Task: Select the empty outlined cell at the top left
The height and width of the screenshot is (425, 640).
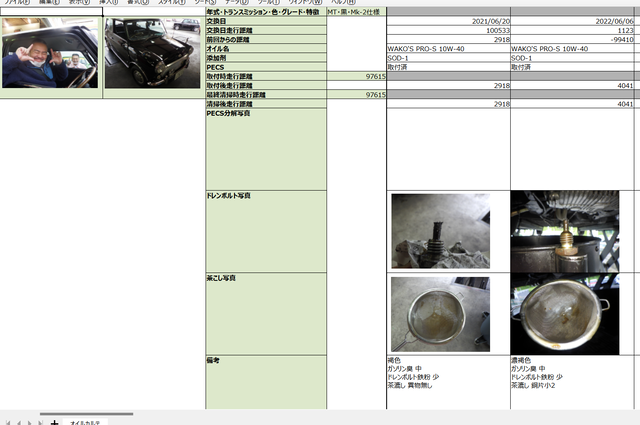Action: (51, 11)
